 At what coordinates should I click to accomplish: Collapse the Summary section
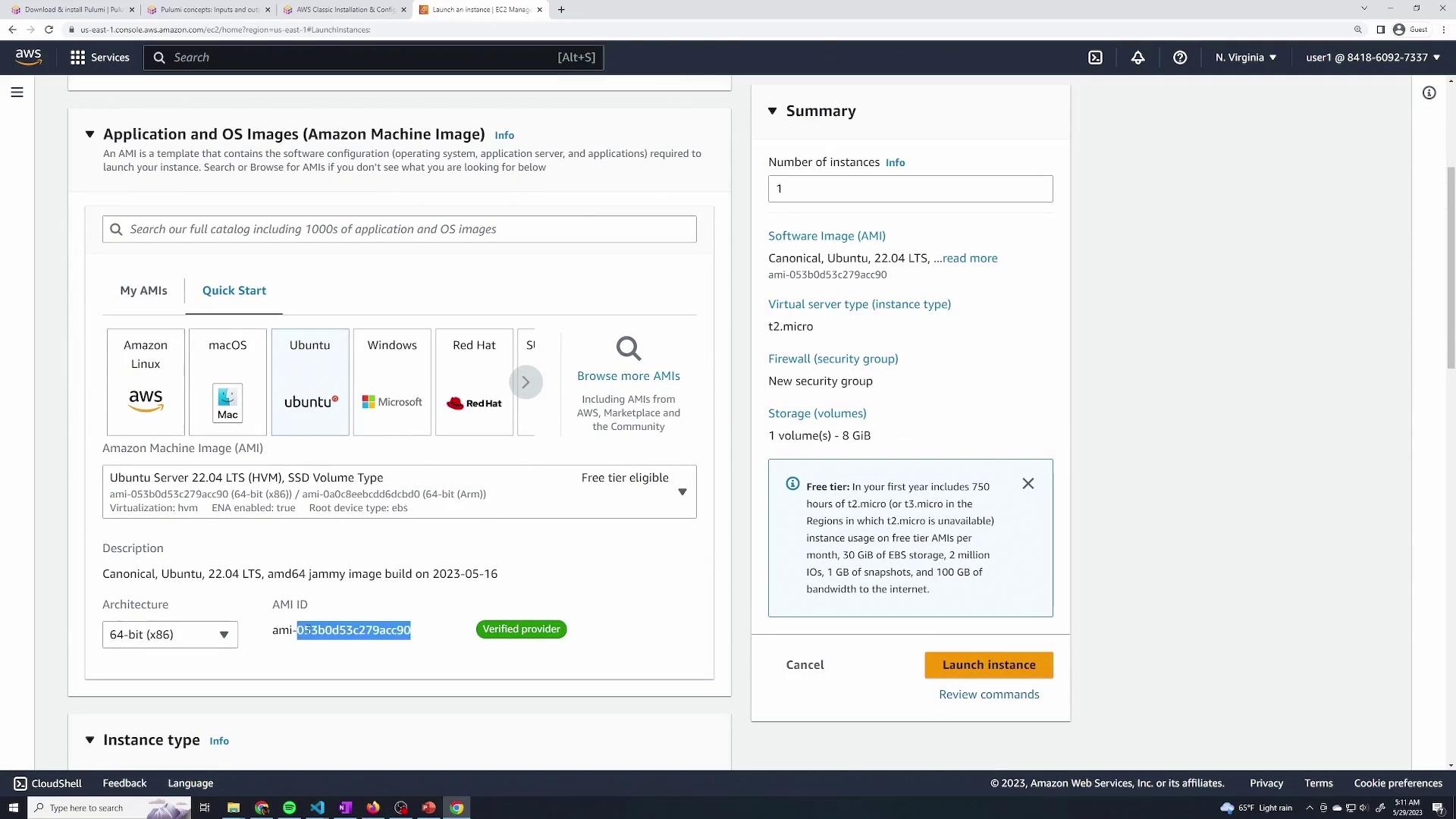coord(772,111)
